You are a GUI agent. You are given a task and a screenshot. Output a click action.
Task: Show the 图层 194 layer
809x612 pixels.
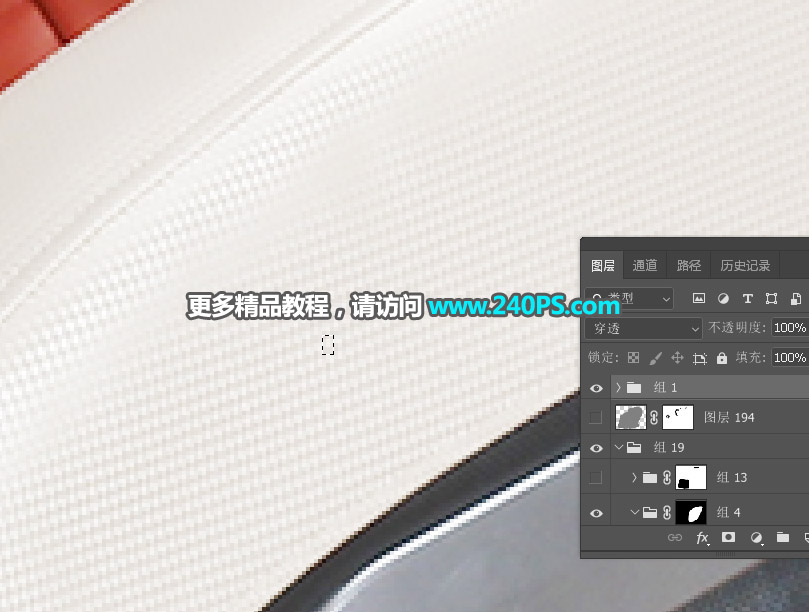coord(596,417)
